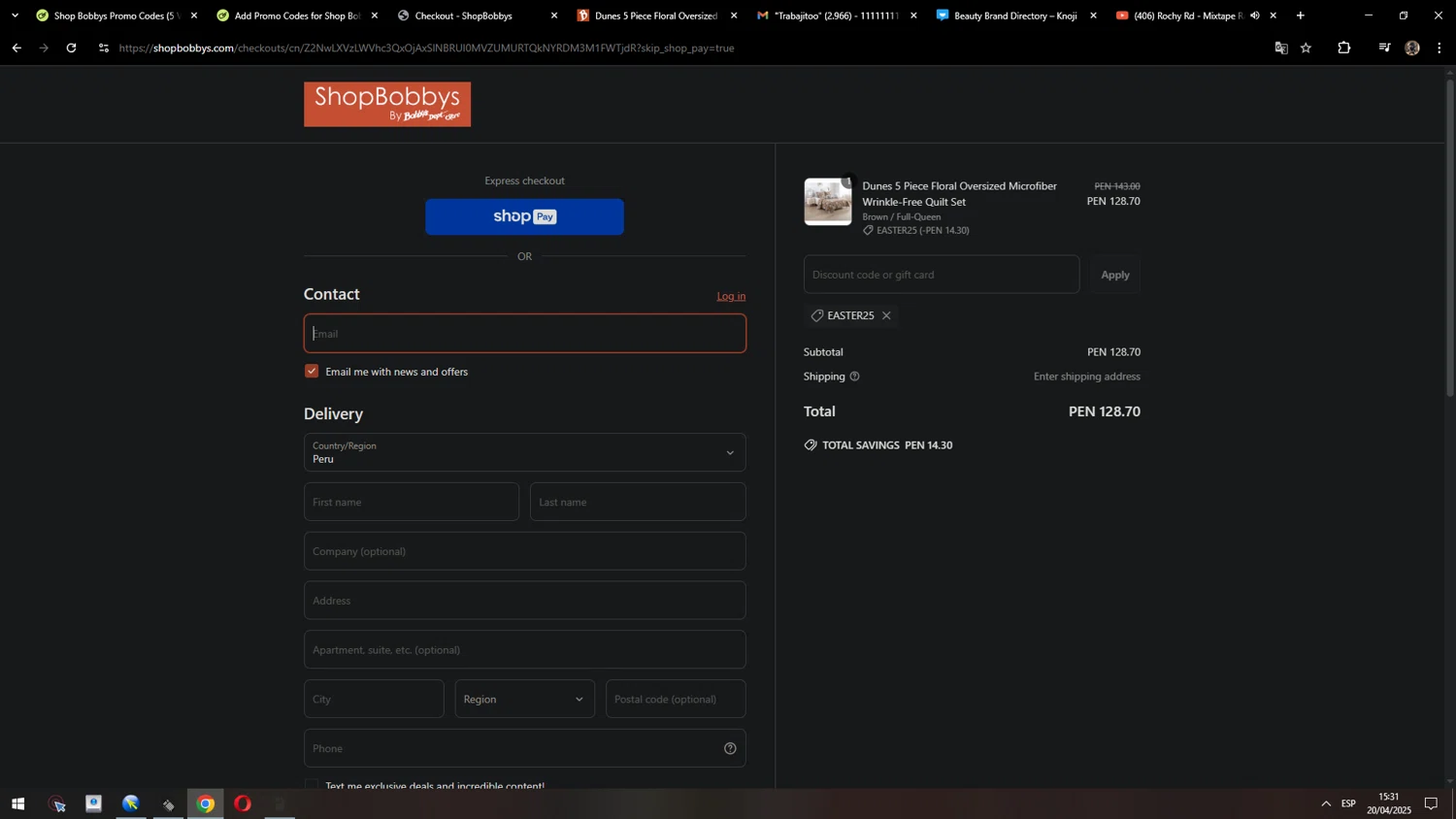
Task: Click the Last name field
Action: tap(638, 502)
